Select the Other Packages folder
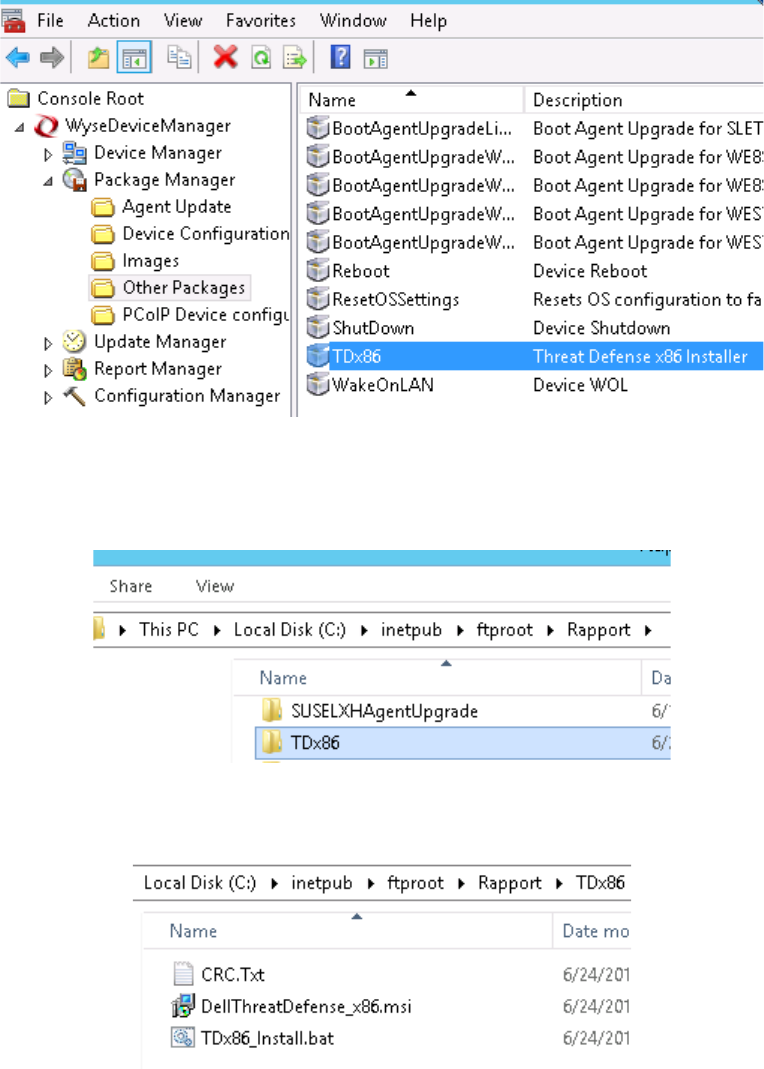 (x=170, y=288)
